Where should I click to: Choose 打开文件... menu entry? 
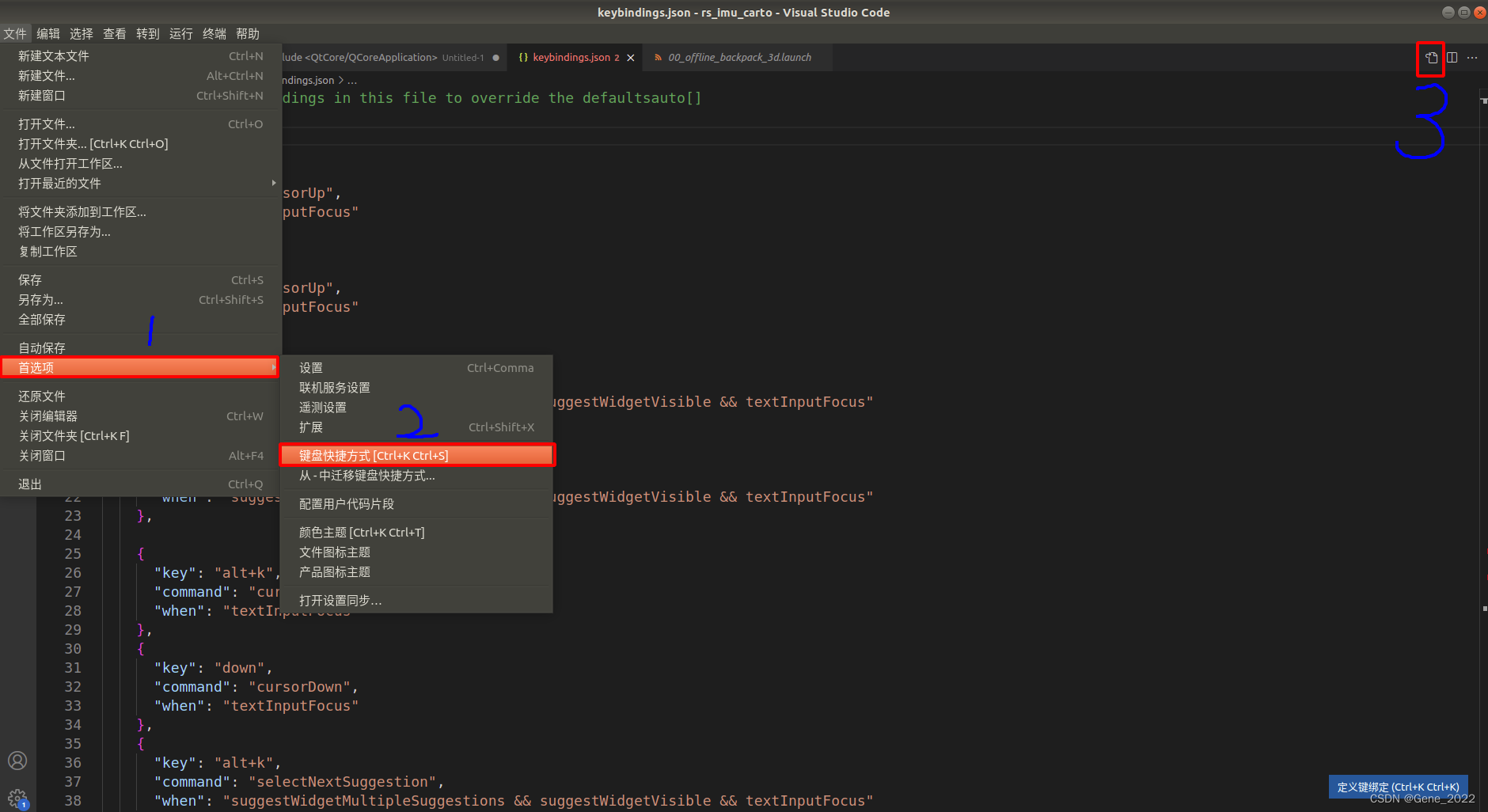click(141, 124)
